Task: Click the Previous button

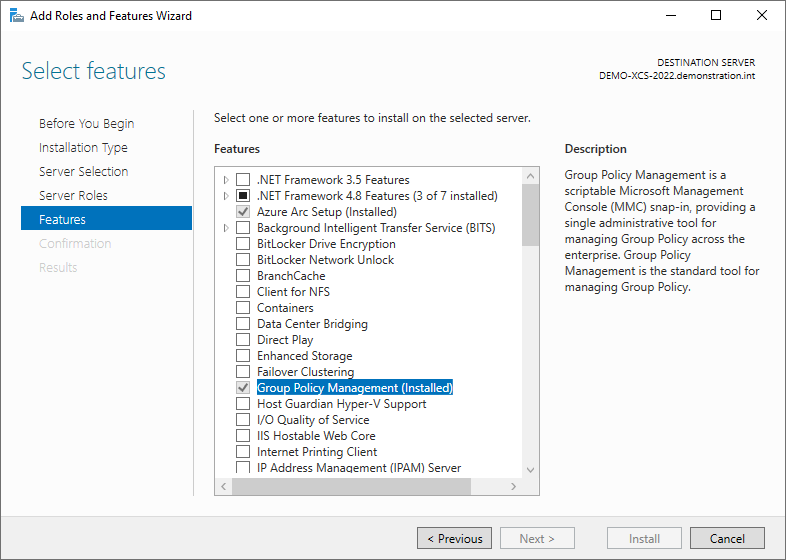Action: 455,538
